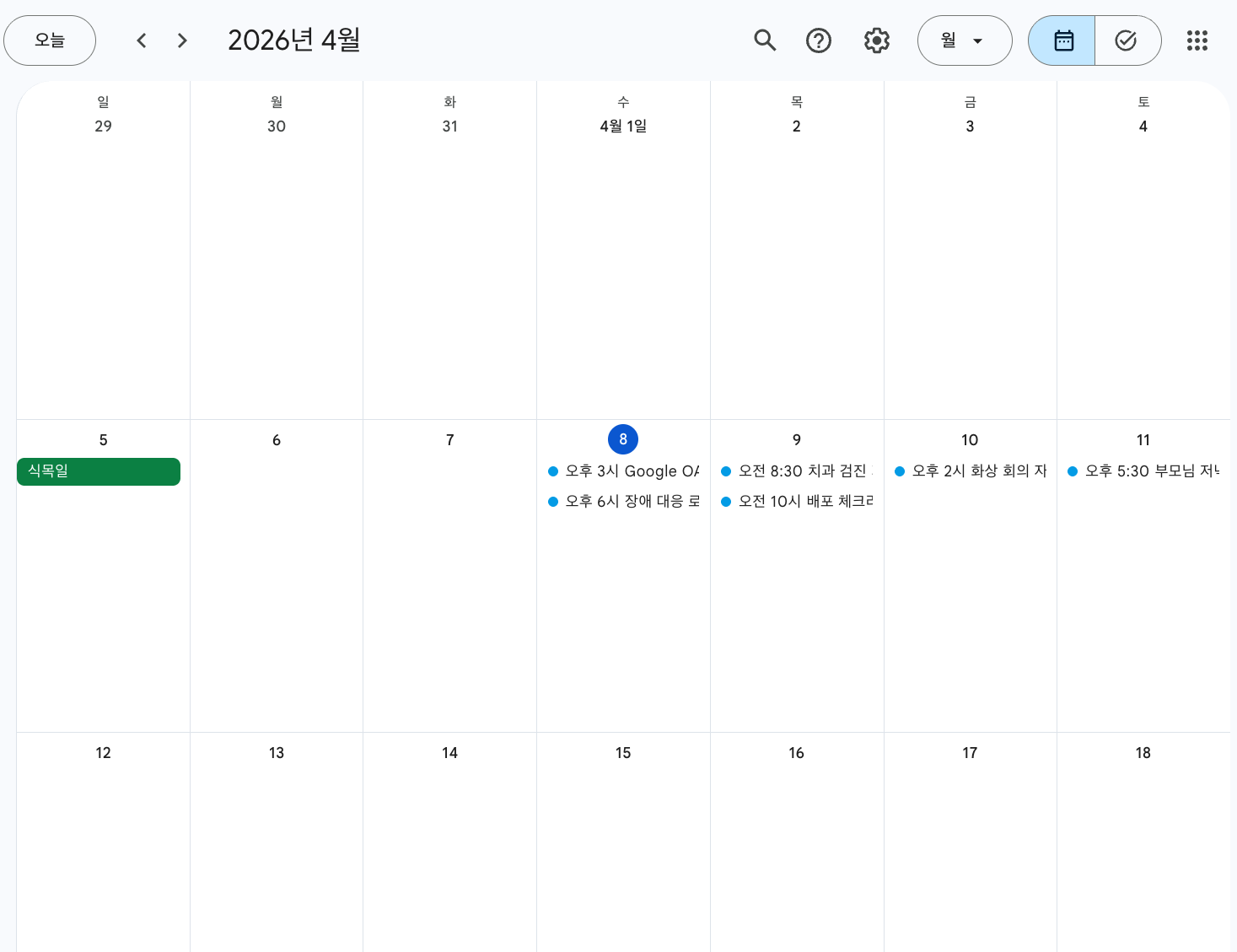The width and height of the screenshot is (1237, 952).
Task: Open 오전 10시 배포 체크 event
Action: (x=797, y=502)
